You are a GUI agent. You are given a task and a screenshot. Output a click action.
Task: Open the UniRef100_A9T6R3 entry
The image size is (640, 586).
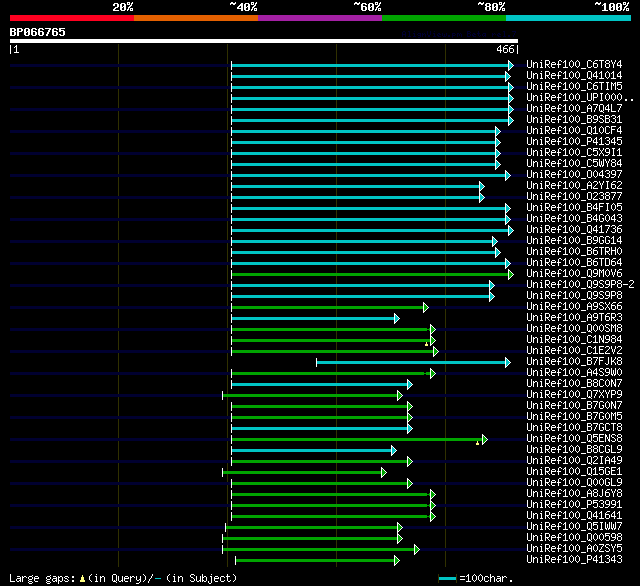pyautogui.click(x=574, y=318)
